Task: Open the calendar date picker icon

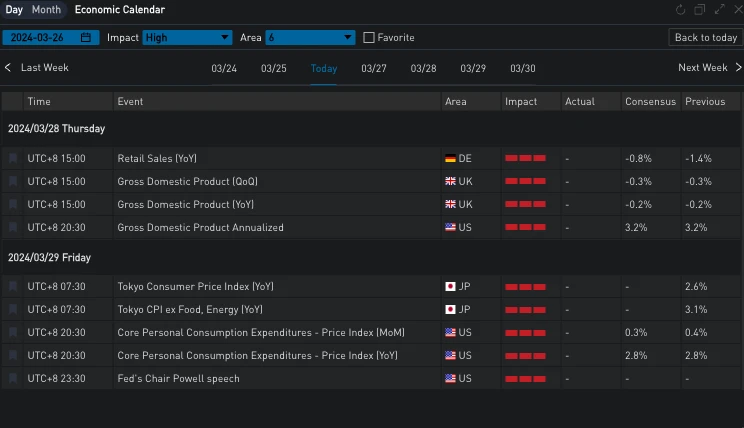Action: [x=86, y=38]
